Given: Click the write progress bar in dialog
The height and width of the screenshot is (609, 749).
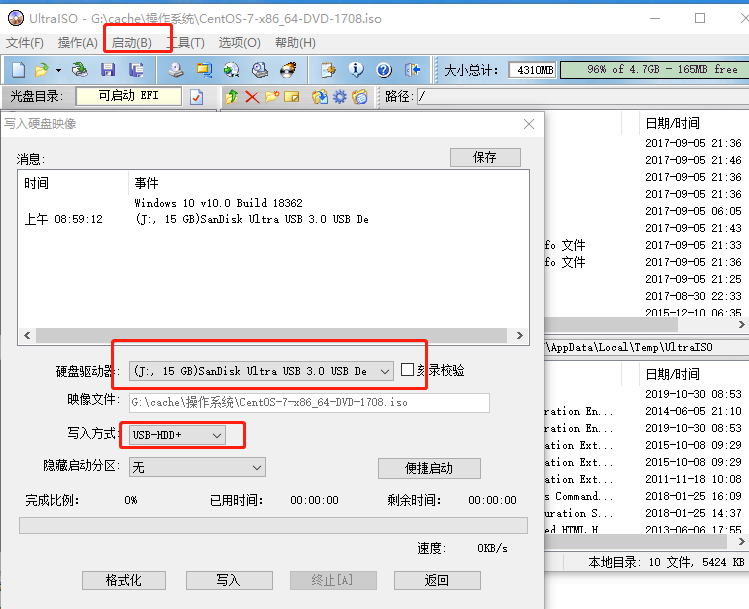Looking at the screenshot, I should point(273,525).
